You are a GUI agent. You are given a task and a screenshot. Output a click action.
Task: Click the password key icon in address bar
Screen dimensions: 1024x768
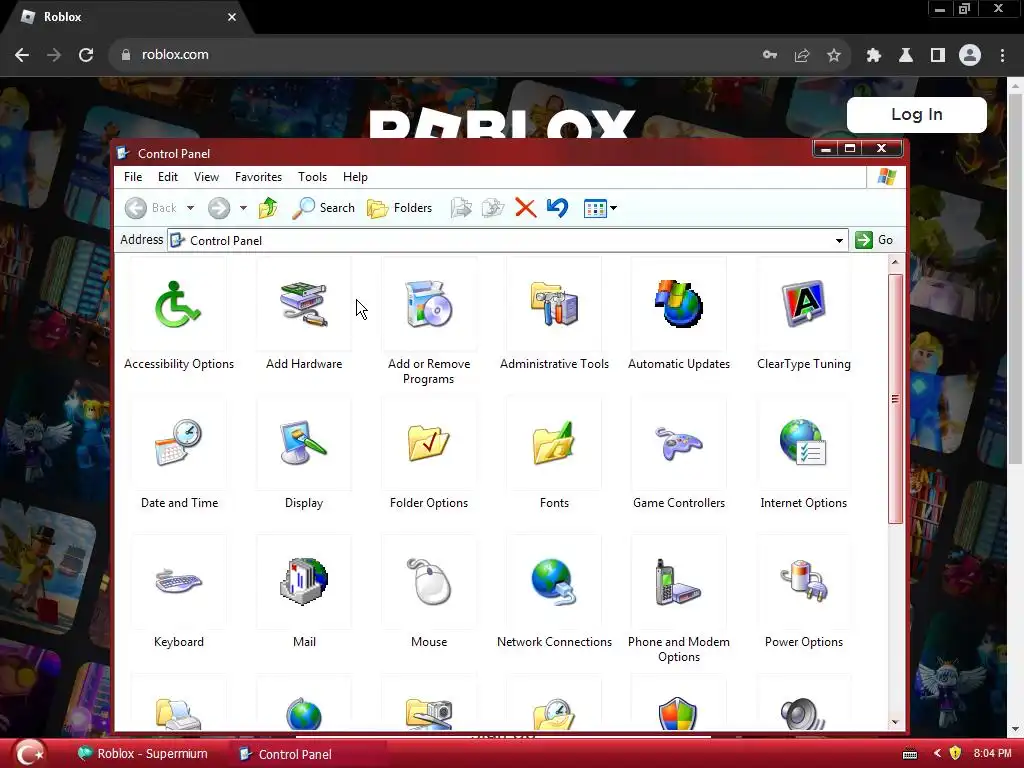pos(770,56)
